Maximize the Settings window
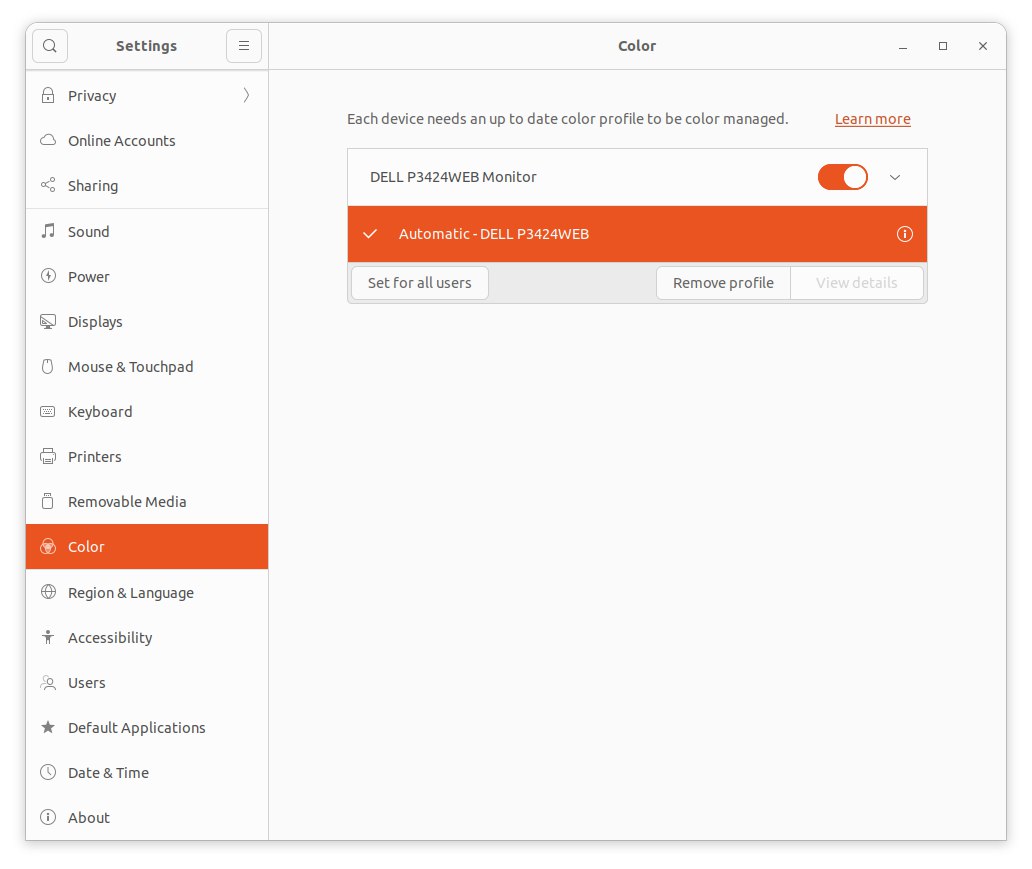This screenshot has width=1032, height=869. (942, 46)
